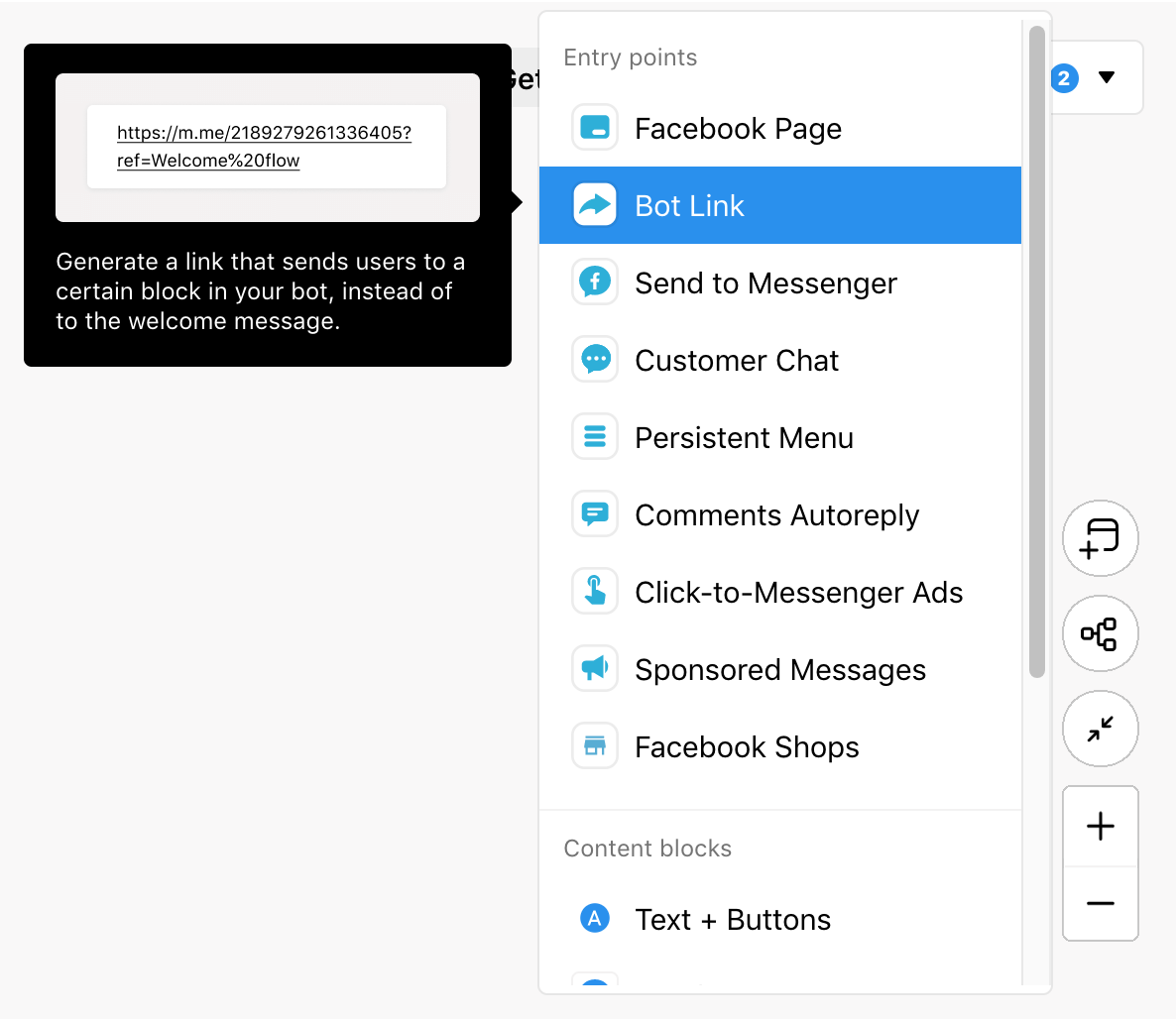Open the dropdown arrow next to badge 2

point(1107,77)
